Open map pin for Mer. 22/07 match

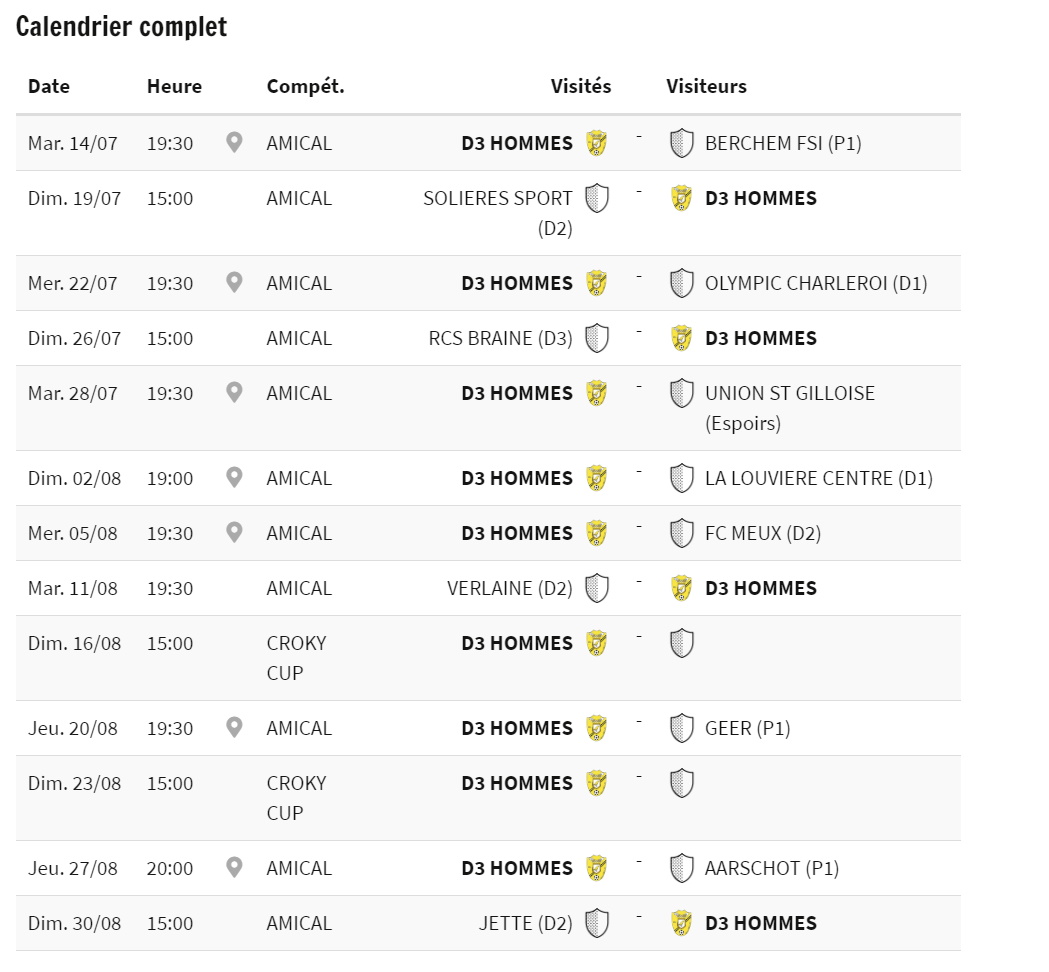point(233,282)
